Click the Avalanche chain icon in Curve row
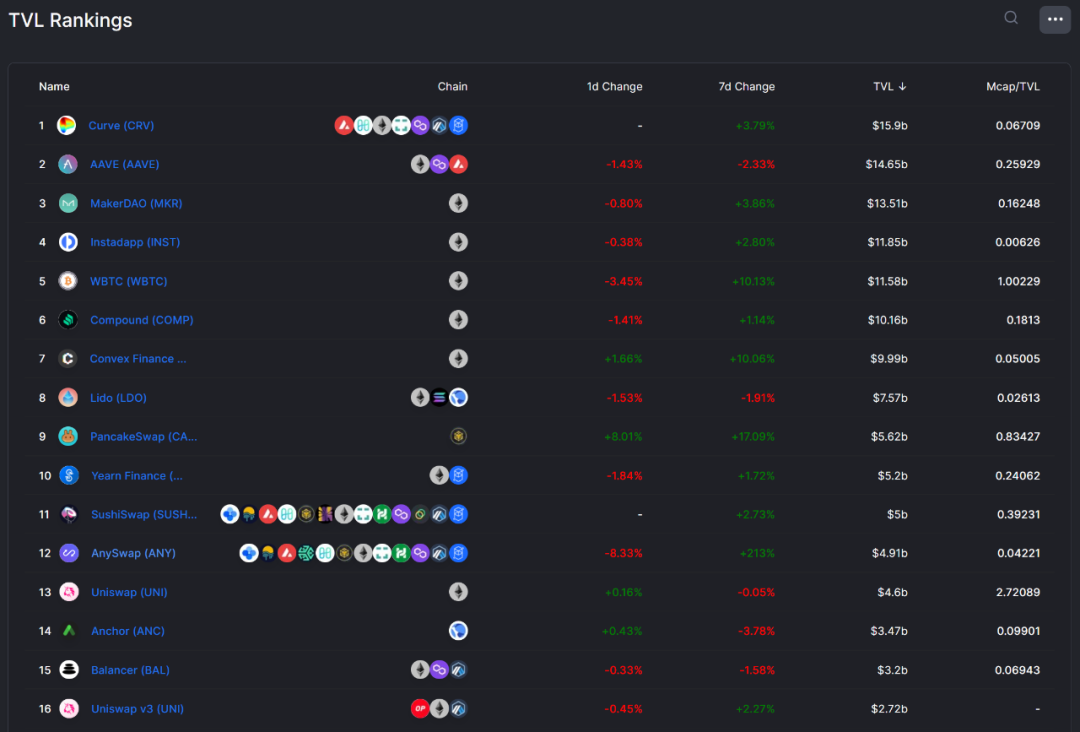 point(344,125)
